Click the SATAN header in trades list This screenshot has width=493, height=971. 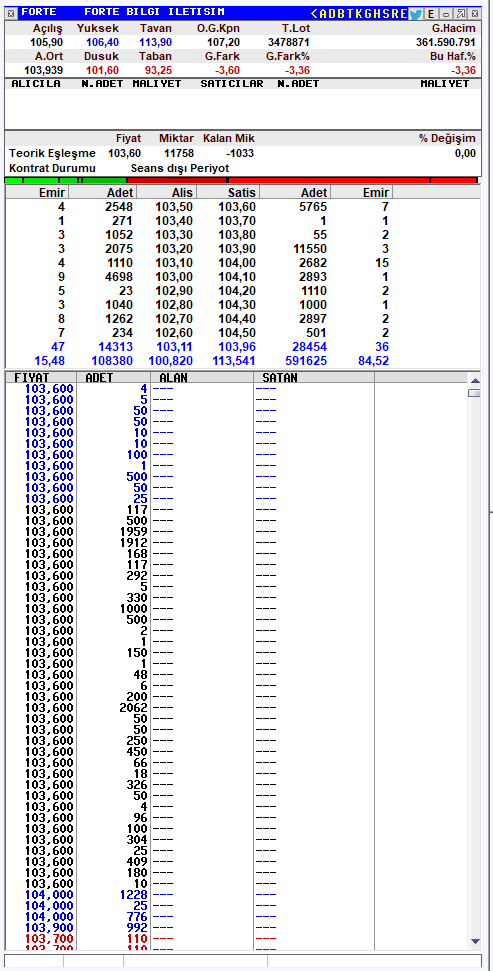(314, 377)
